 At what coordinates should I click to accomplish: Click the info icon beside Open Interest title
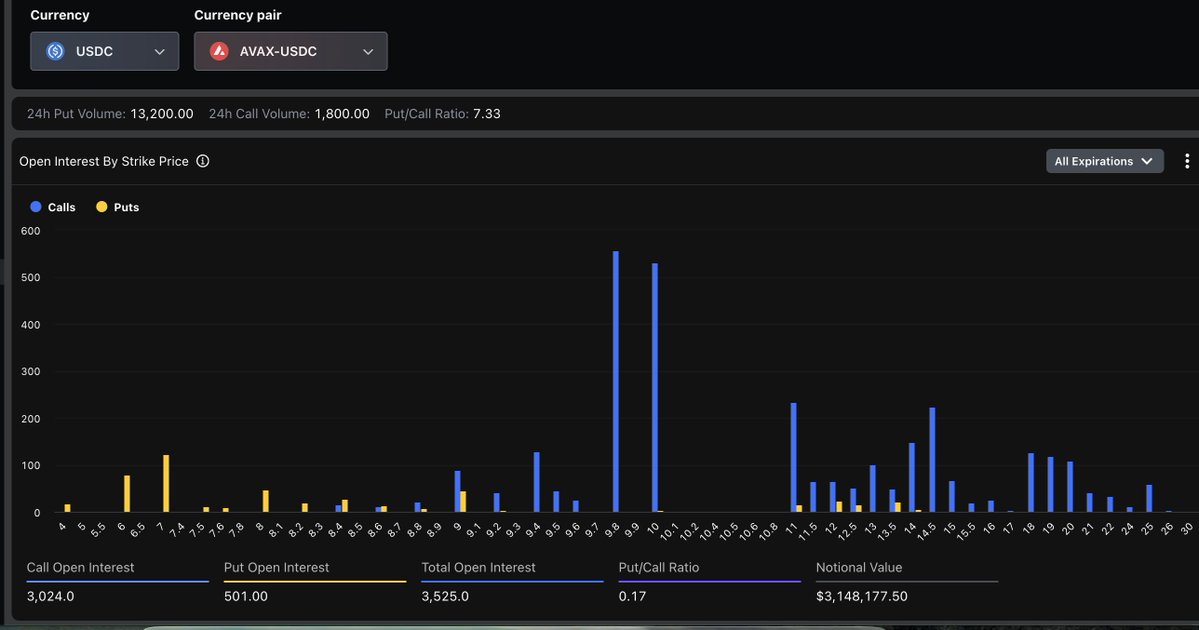tap(203, 161)
